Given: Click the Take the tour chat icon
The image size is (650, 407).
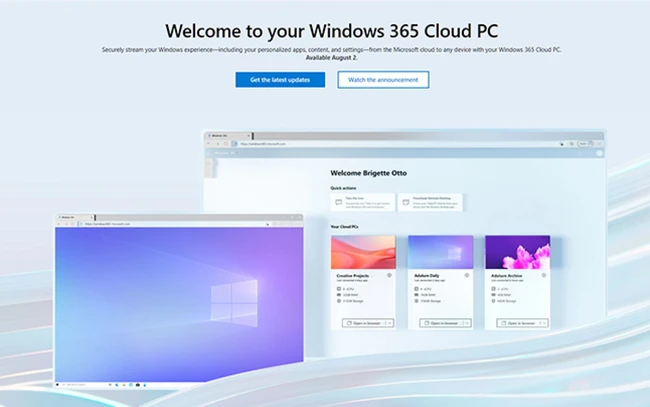Looking at the screenshot, I should 339,202.
